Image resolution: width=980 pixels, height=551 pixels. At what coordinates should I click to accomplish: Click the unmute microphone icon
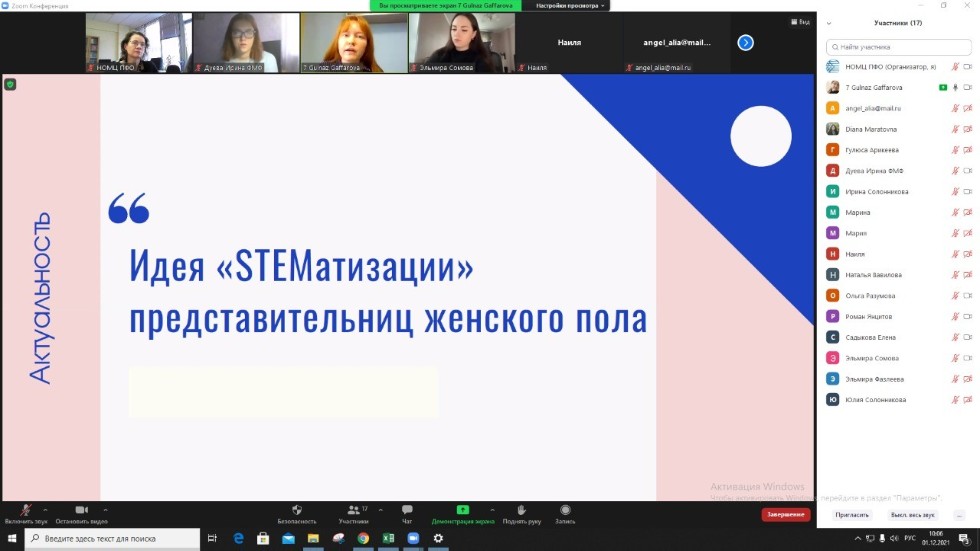25,510
